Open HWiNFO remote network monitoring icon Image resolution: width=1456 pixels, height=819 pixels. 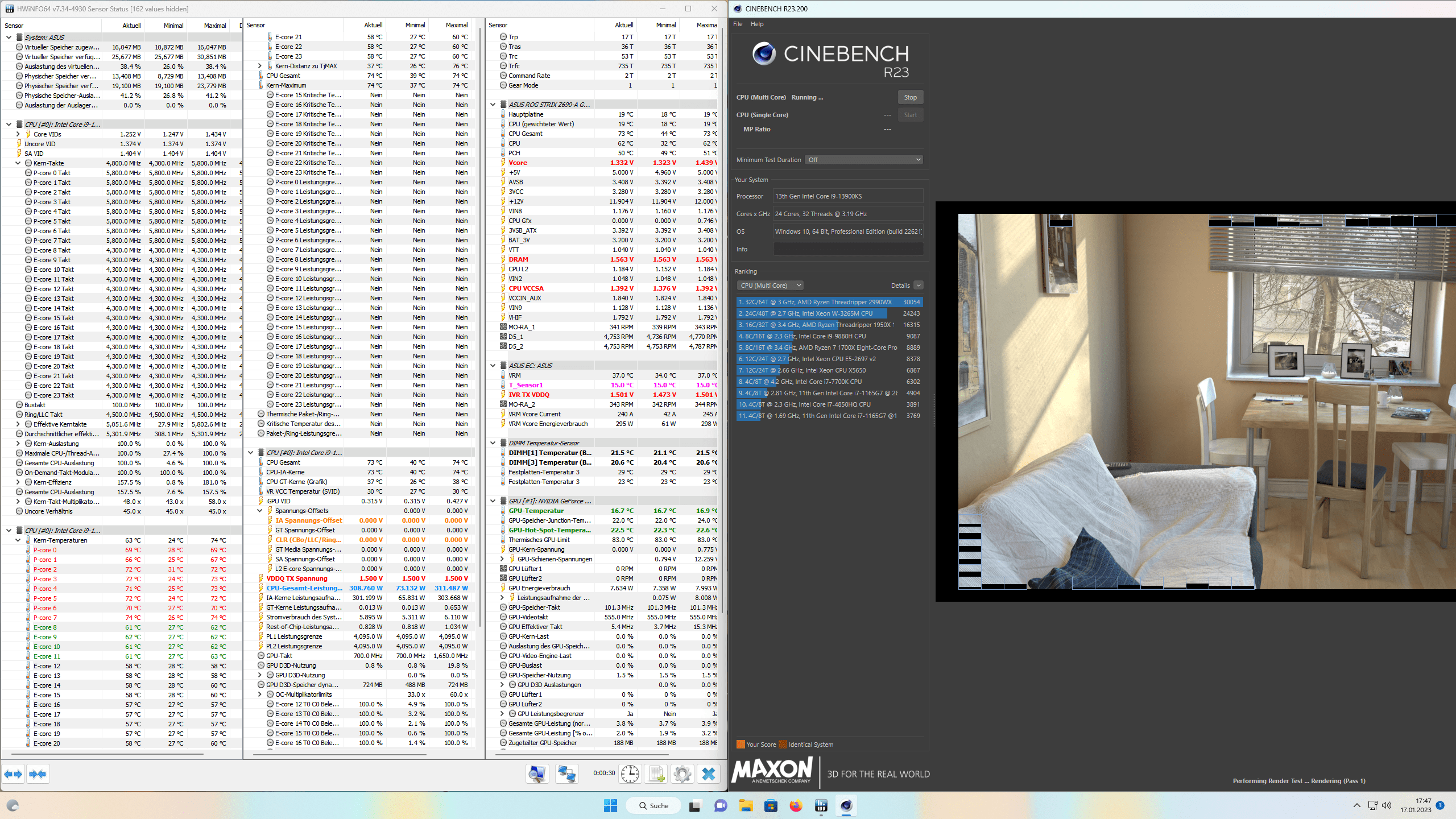(x=566, y=774)
